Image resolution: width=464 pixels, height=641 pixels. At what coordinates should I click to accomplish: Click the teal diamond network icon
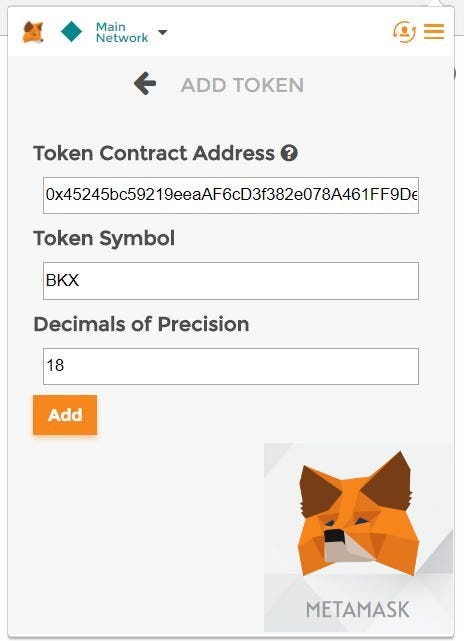tap(71, 31)
